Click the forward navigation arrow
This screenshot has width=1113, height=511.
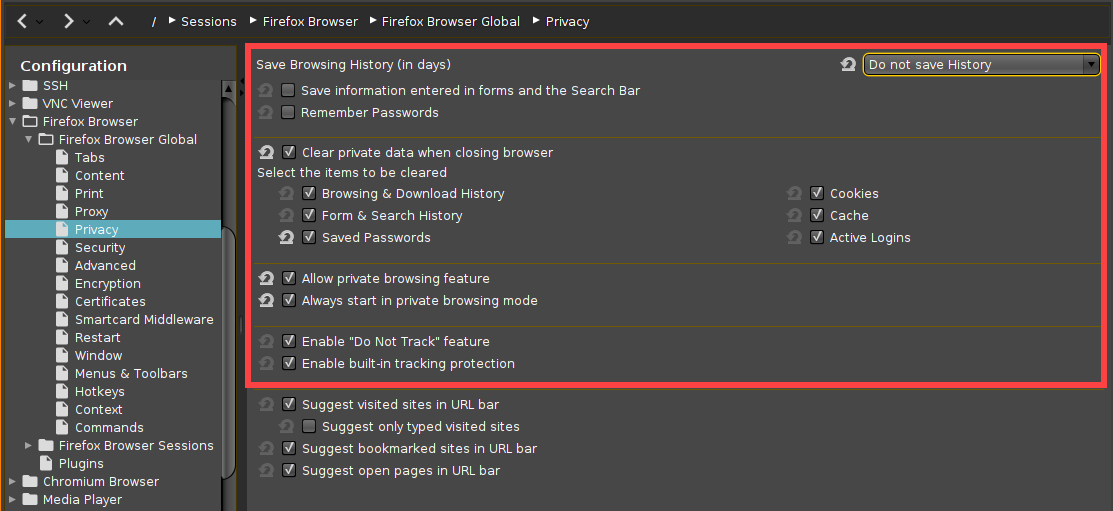pyautogui.click(x=68, y=21)
